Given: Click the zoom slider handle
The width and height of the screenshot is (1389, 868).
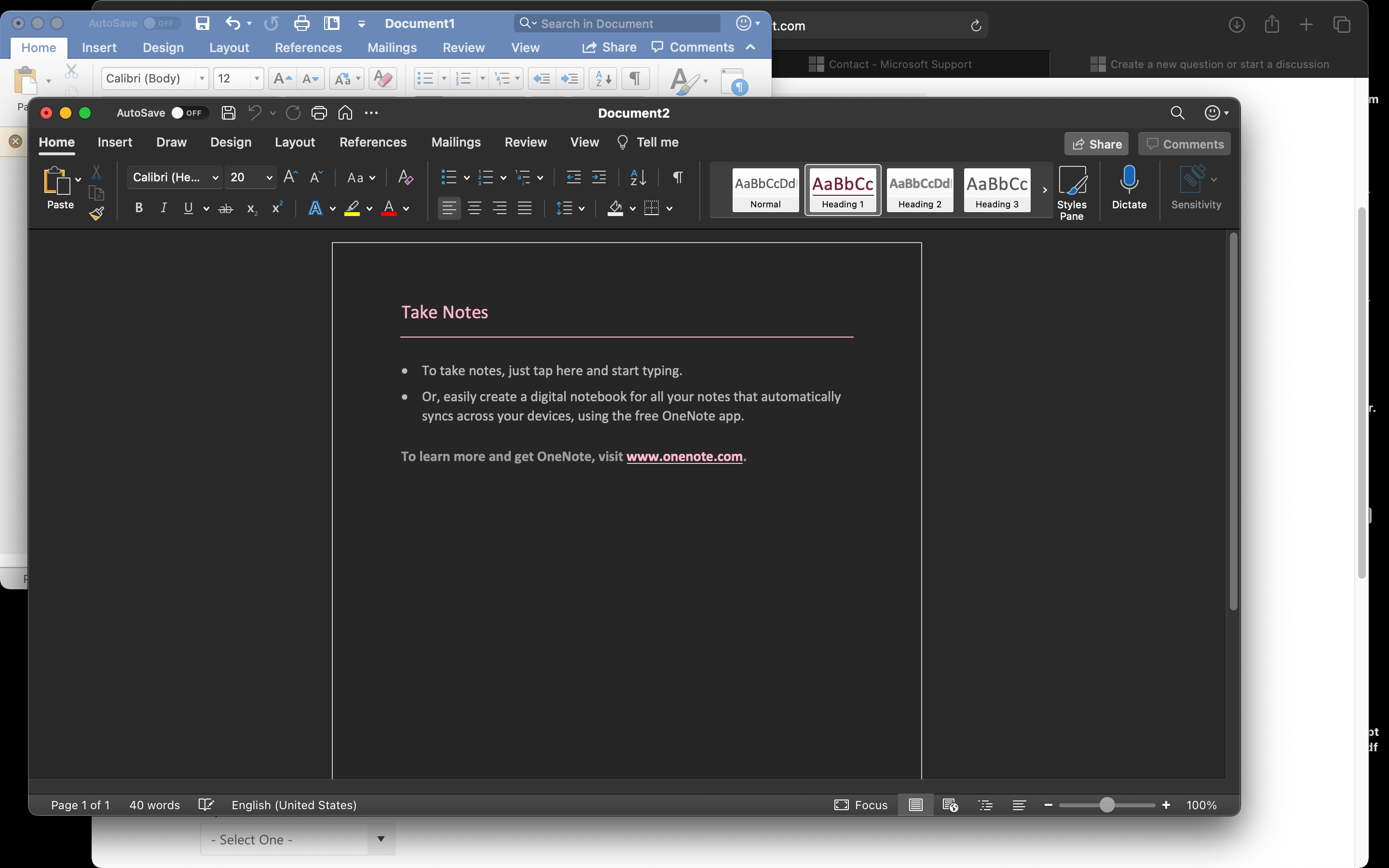Looking at the screenshot, I should 1106,805.
